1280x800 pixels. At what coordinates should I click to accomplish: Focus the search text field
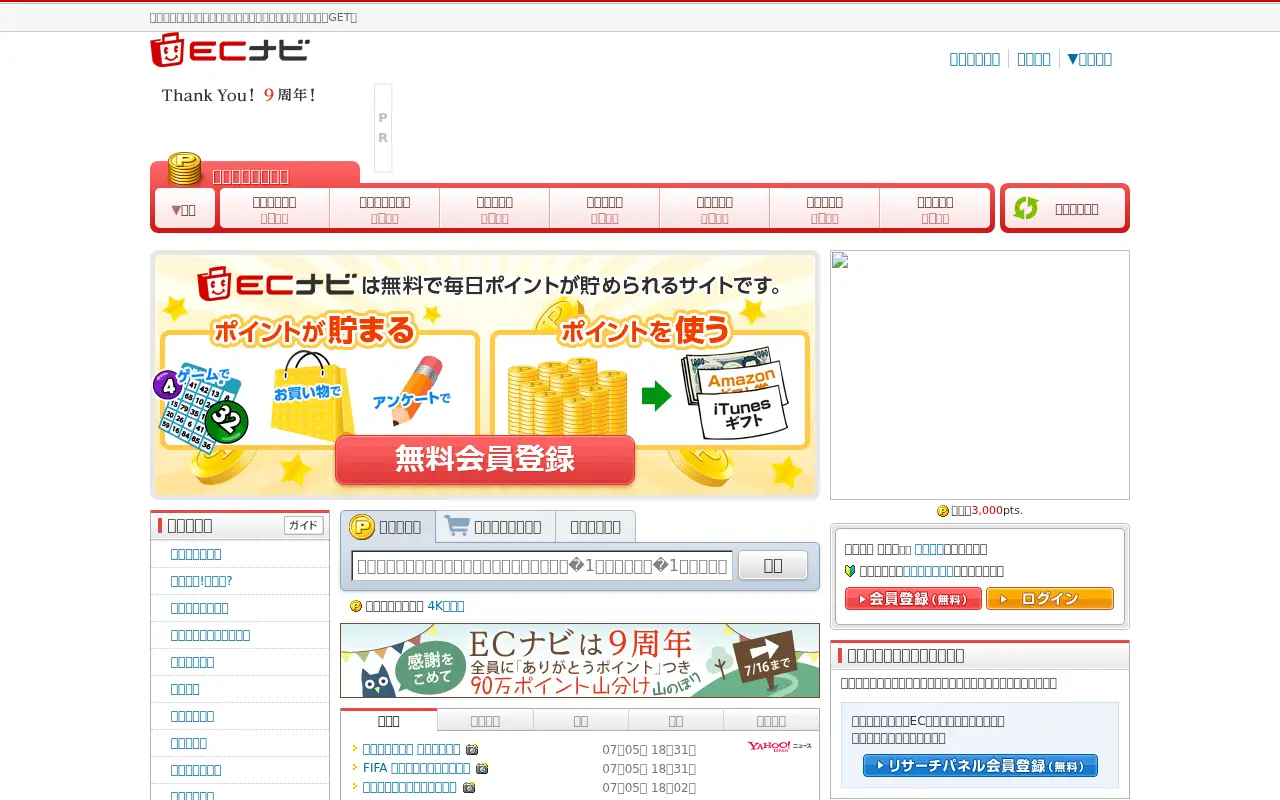pos(543,565)
